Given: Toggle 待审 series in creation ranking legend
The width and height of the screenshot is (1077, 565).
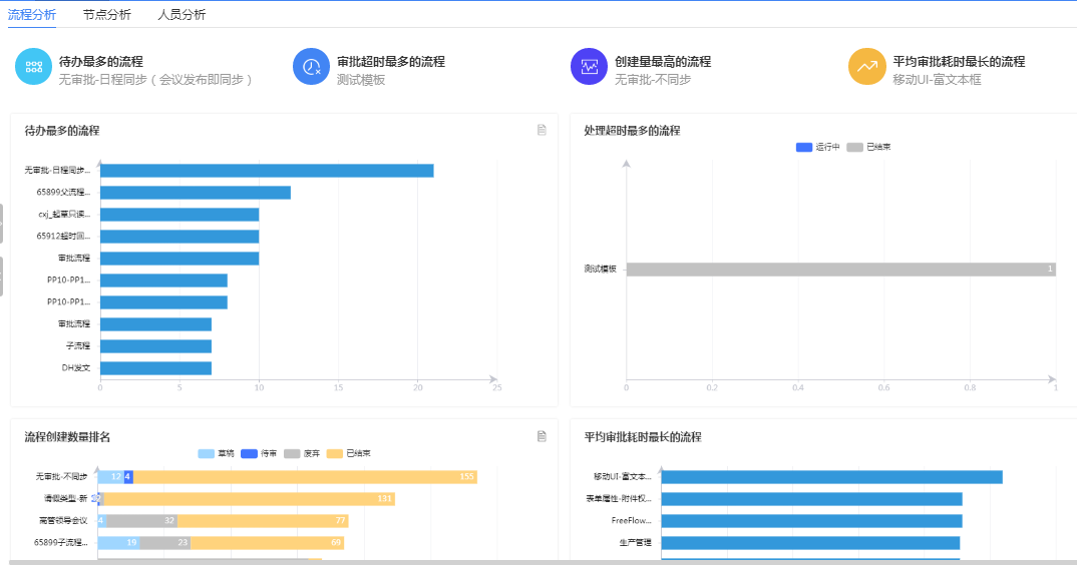Looking at the screenshot, I should tap(259, 453).
